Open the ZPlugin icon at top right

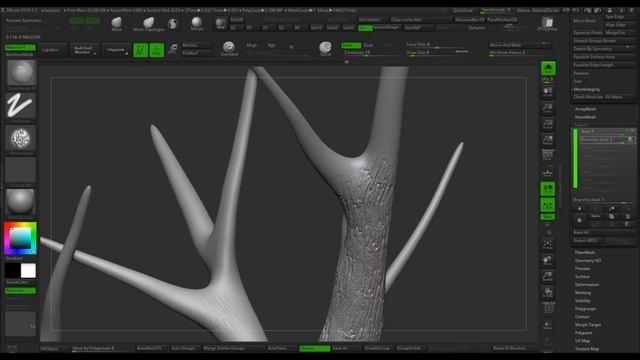tap(547, 24)
